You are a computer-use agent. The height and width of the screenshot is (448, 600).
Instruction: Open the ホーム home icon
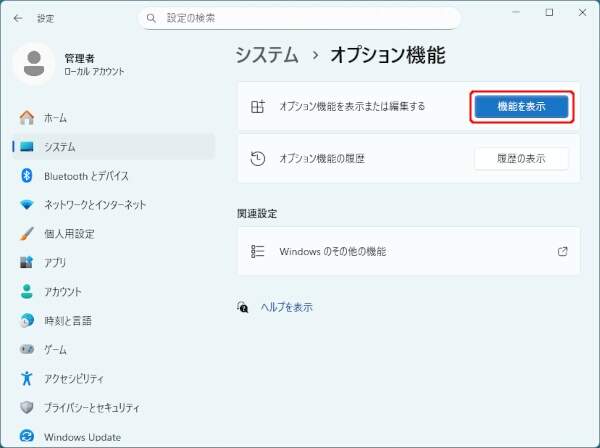(27, 117)
